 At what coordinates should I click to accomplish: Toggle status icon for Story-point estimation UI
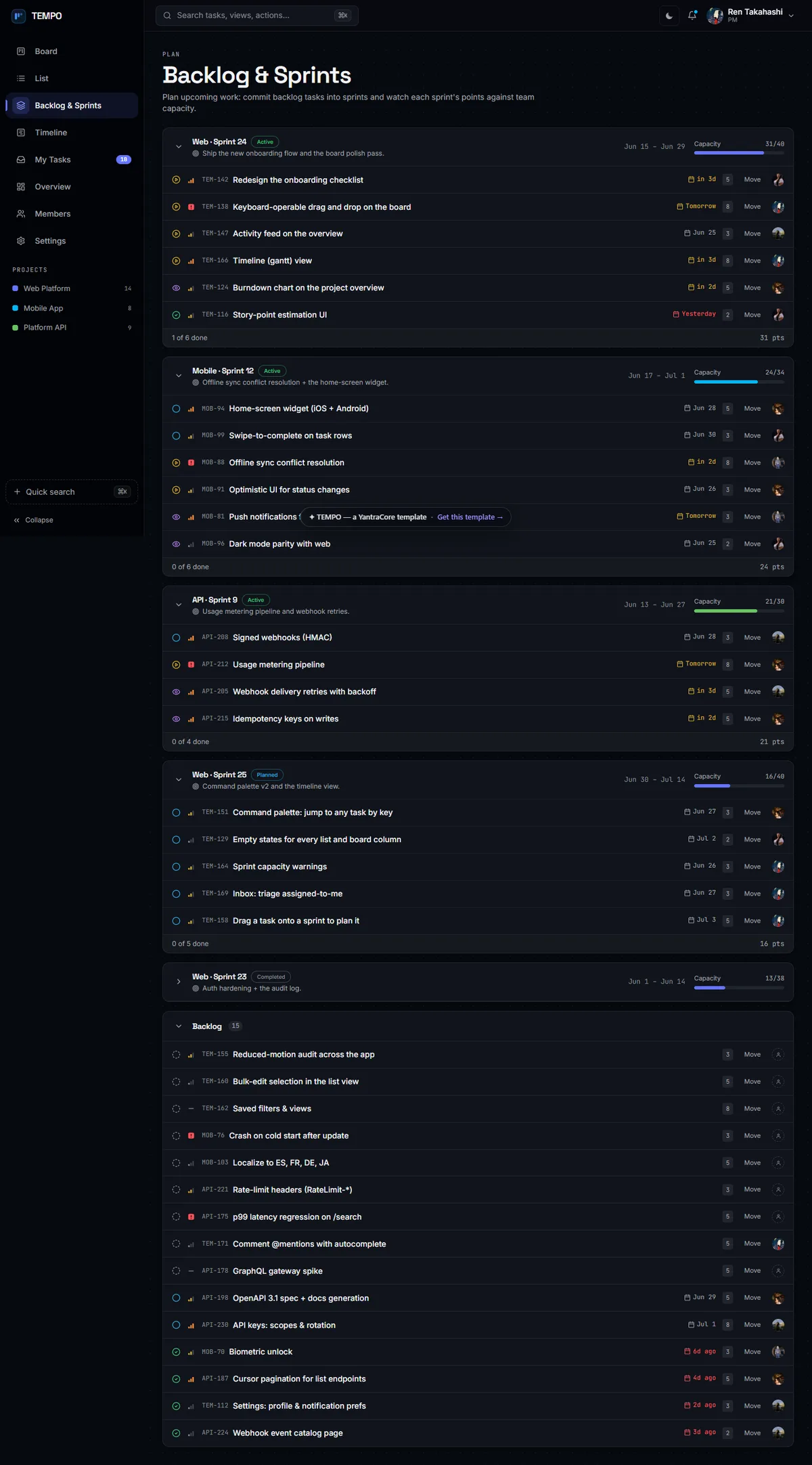coord(176,315)
